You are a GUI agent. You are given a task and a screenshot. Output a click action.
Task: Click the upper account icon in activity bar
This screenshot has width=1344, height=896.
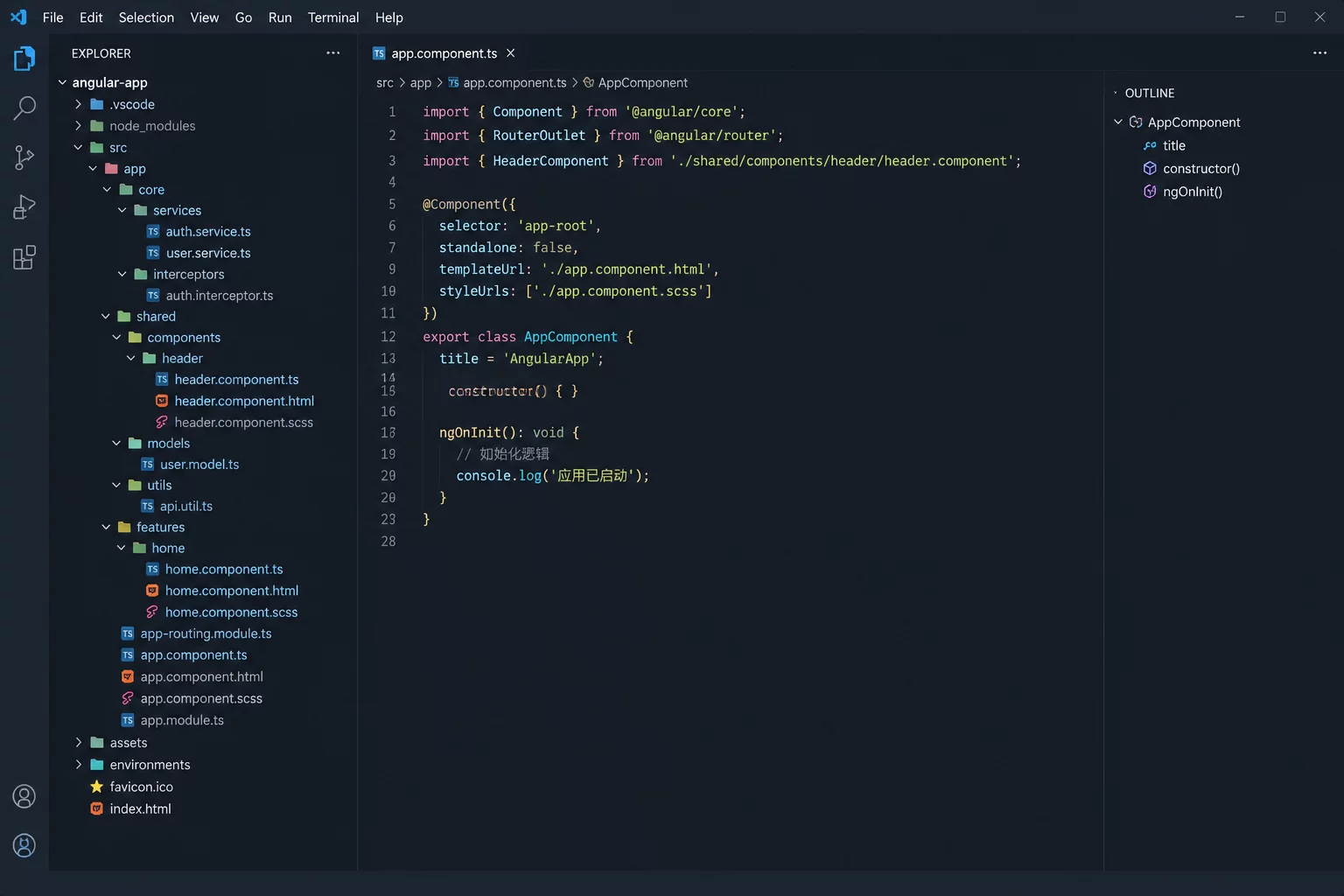[24, 796]
